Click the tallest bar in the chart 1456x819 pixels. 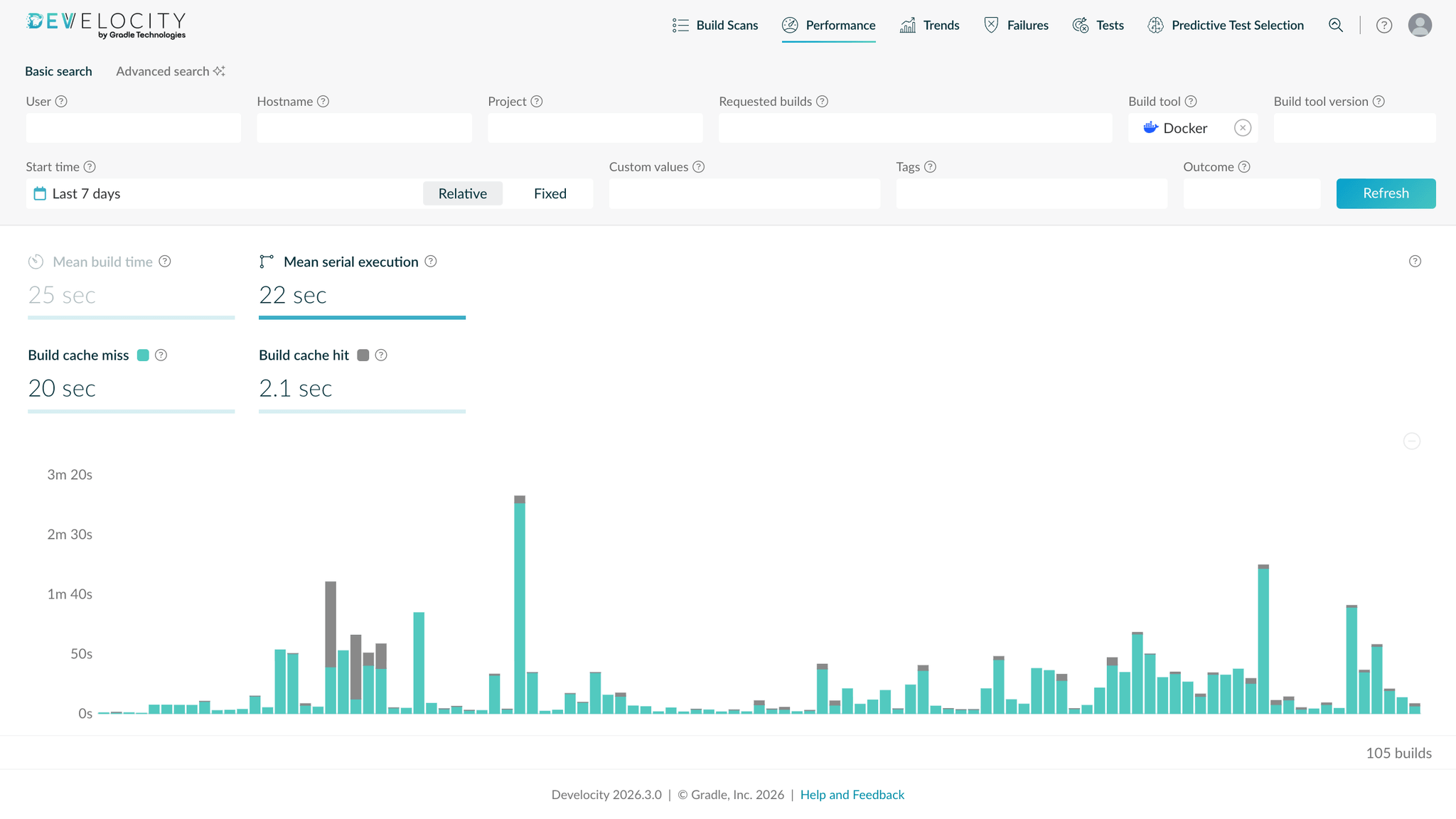(520, 604)
